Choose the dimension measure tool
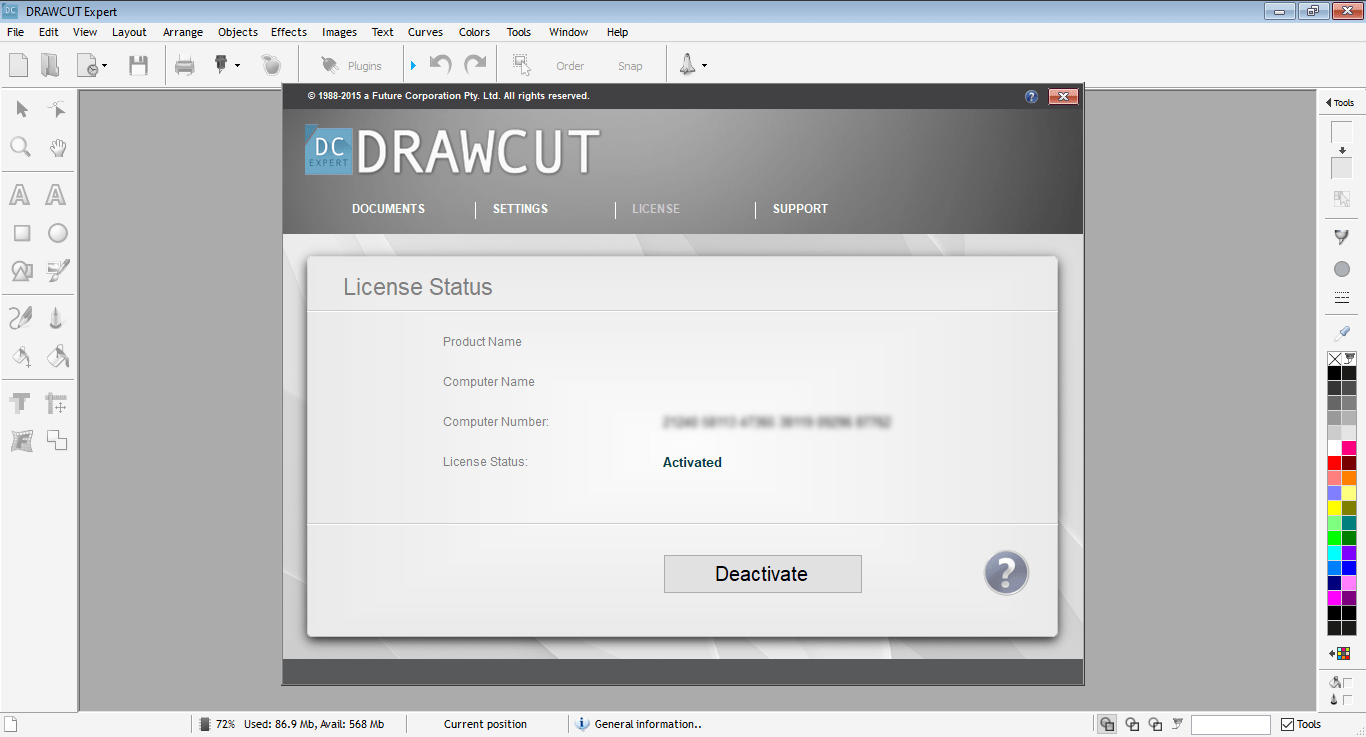 57,404
